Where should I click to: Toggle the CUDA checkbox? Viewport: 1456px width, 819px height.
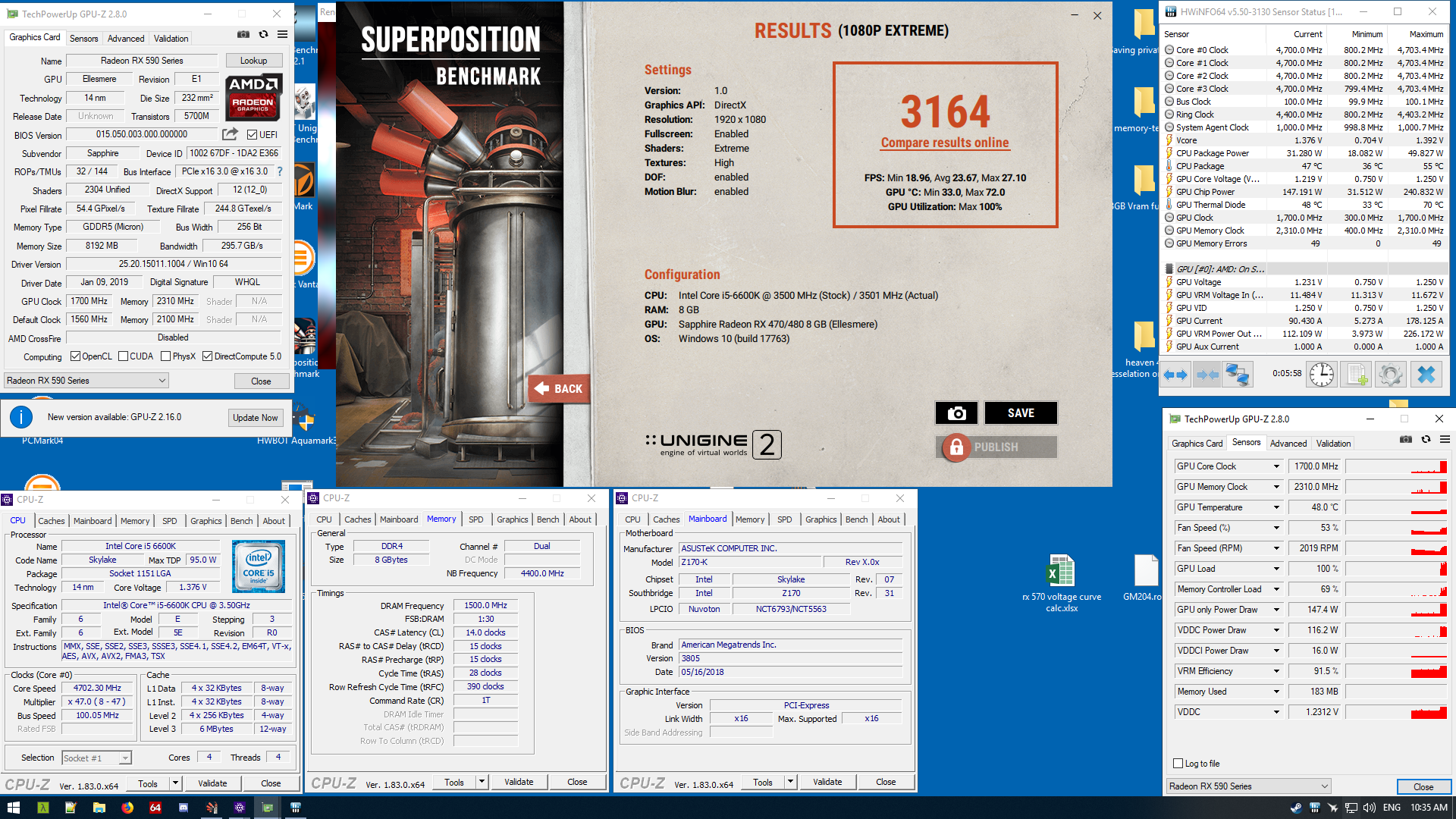tap(123, 356)
